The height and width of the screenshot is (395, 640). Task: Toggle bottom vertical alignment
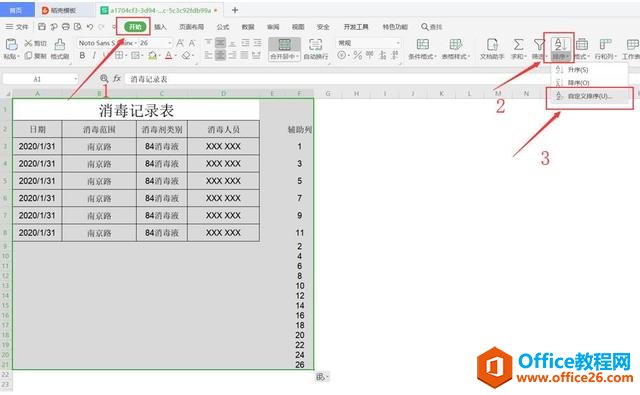(x=232, y=43)
